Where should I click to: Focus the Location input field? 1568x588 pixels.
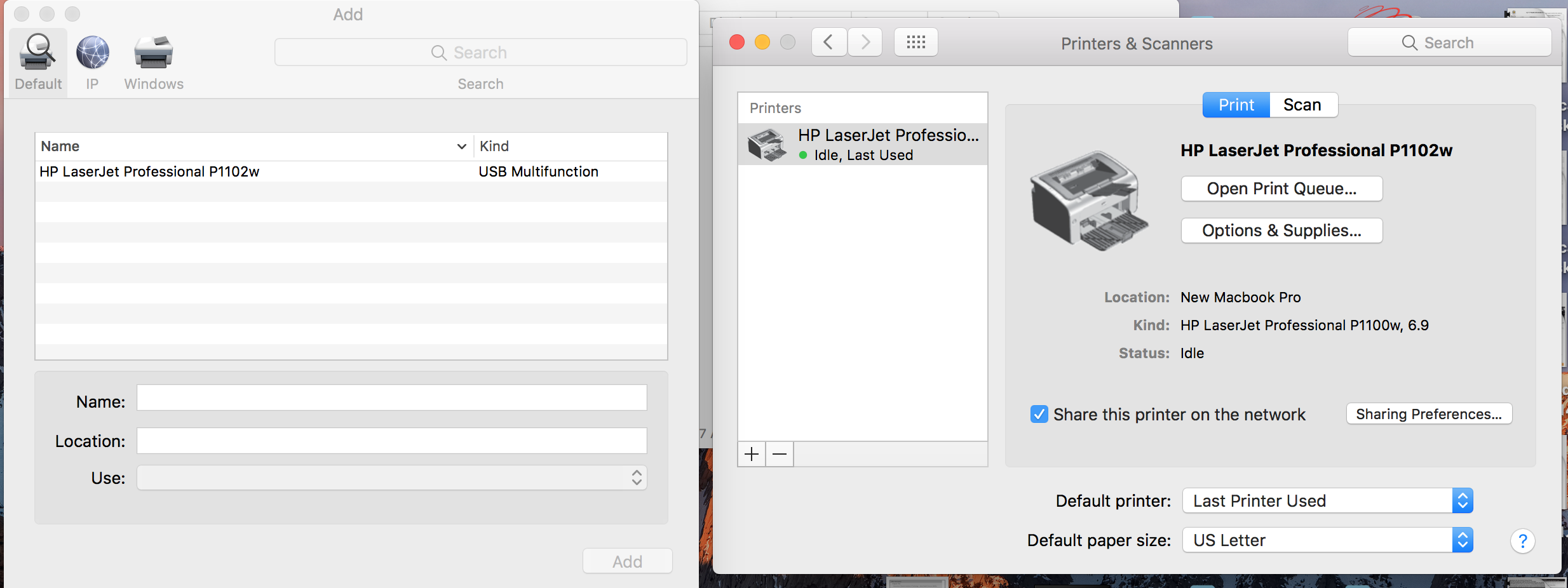pyautogui.click(x=392, y=441)
